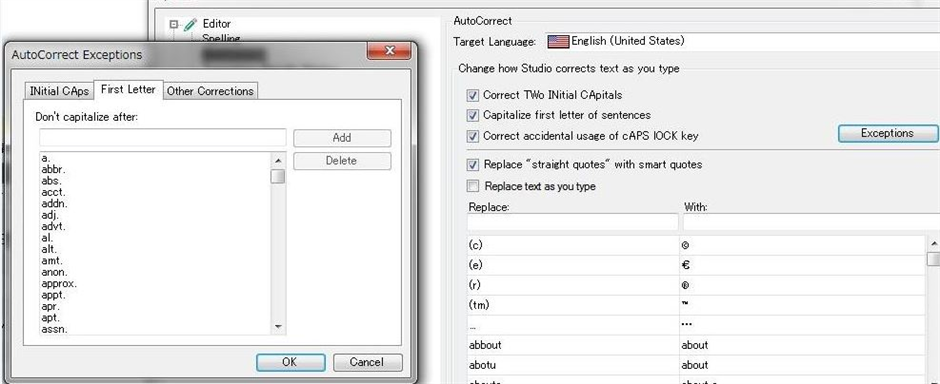940x384 pixels.
Task: Close the AutoCorrect Exceptions dialog with X
Action: (x=388, y=51)
